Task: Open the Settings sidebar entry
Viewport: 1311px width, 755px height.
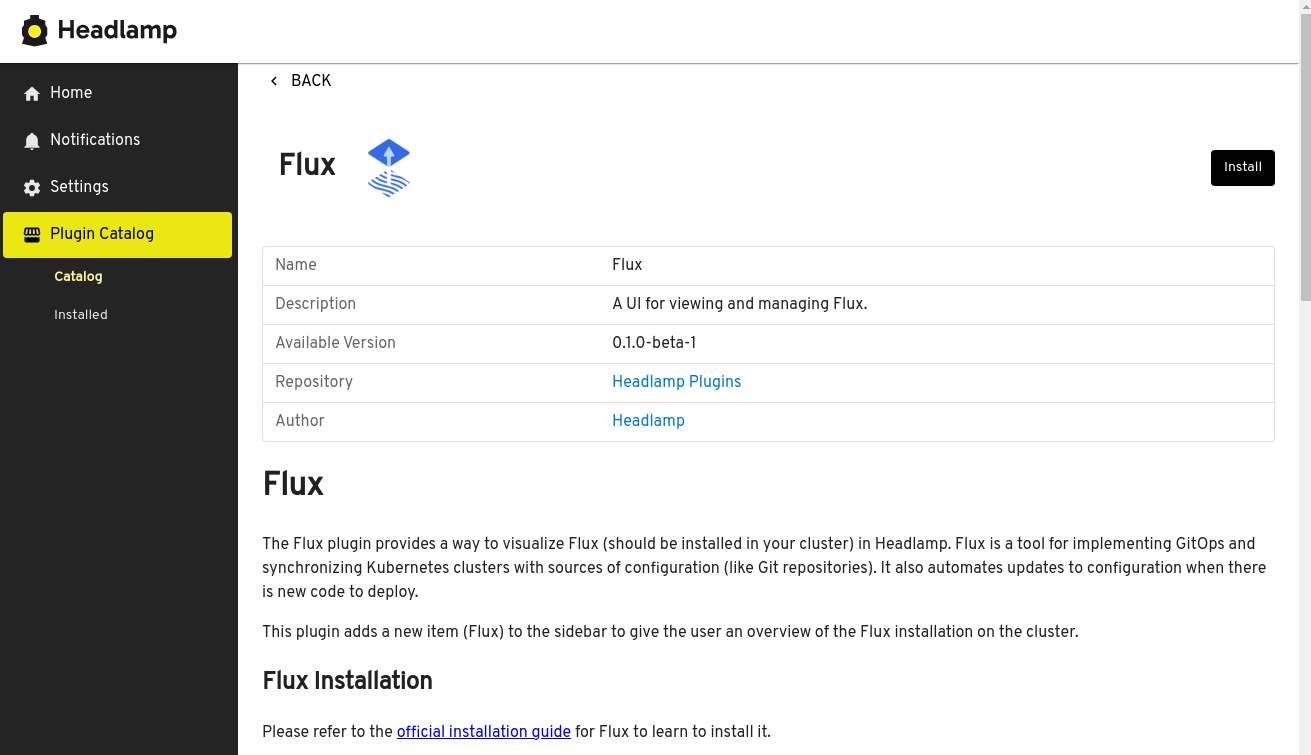Action: coord(79,187)
